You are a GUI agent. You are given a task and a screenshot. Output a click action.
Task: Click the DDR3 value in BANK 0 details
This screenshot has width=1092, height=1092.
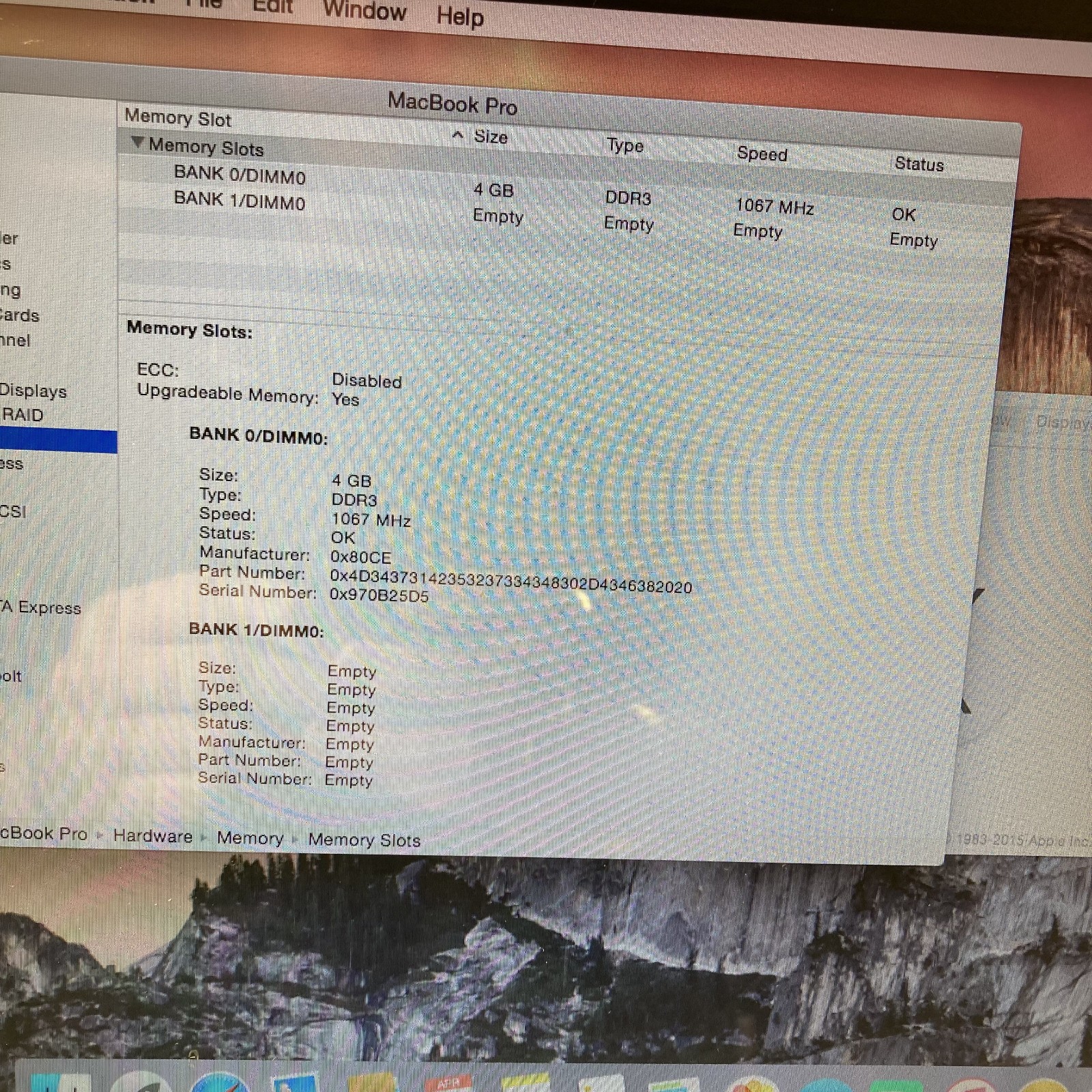354,500
